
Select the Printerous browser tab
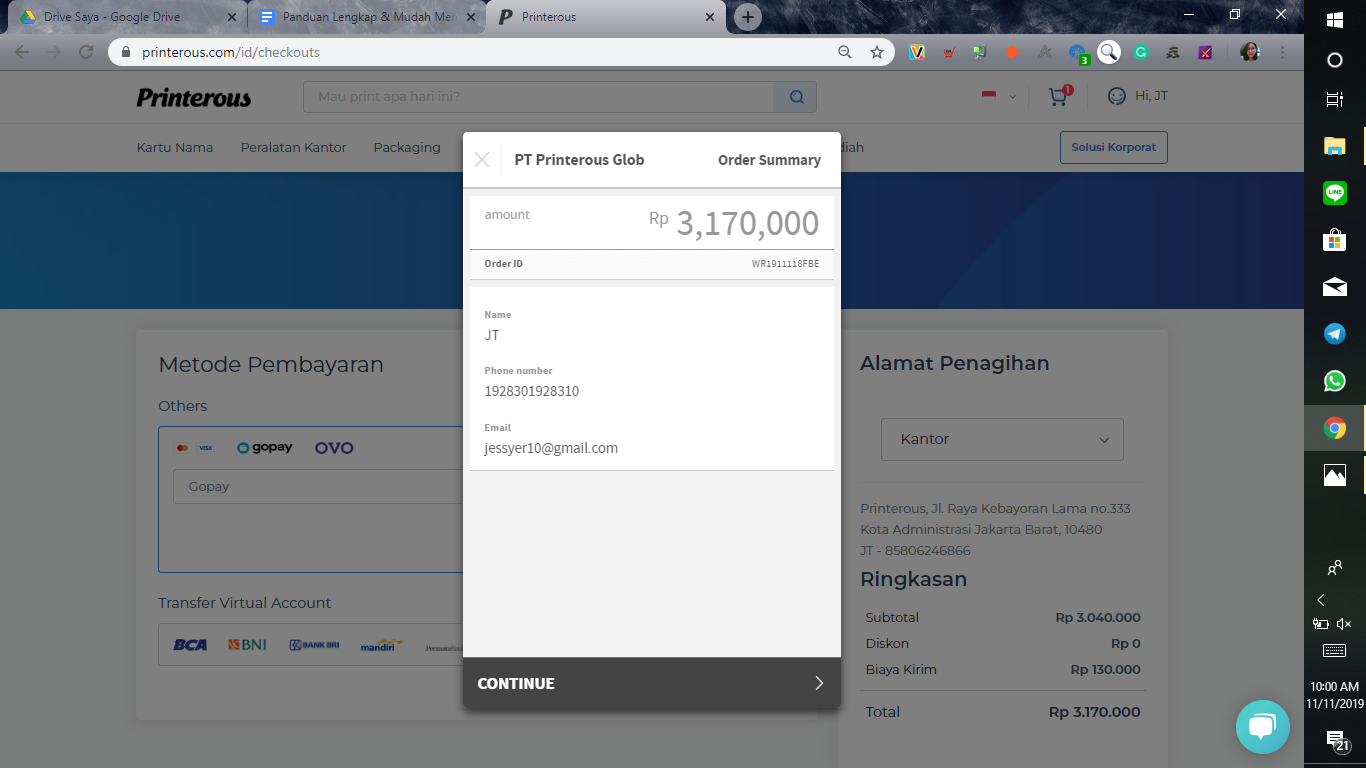click(607, 17)
